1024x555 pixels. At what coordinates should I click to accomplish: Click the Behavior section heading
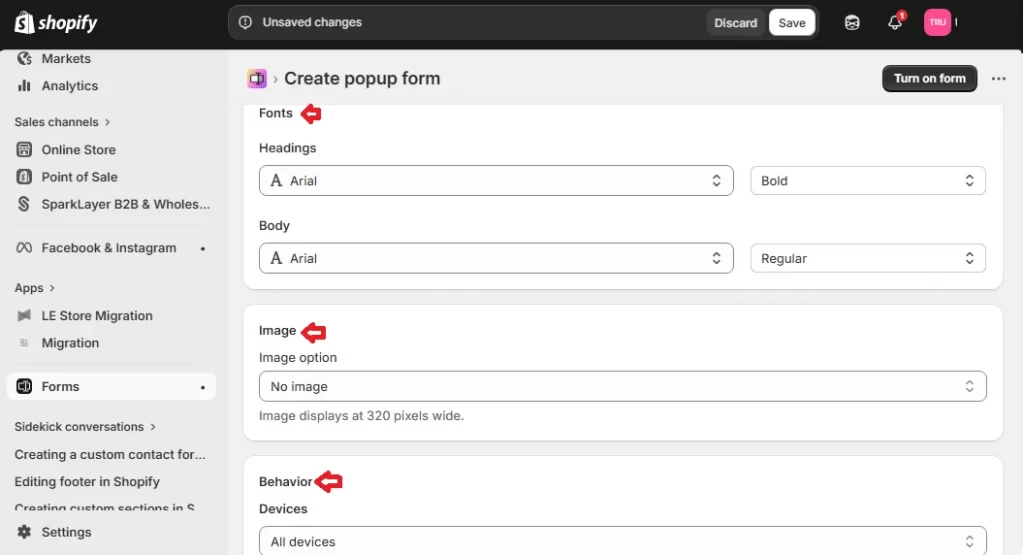(x=285, y=482)
